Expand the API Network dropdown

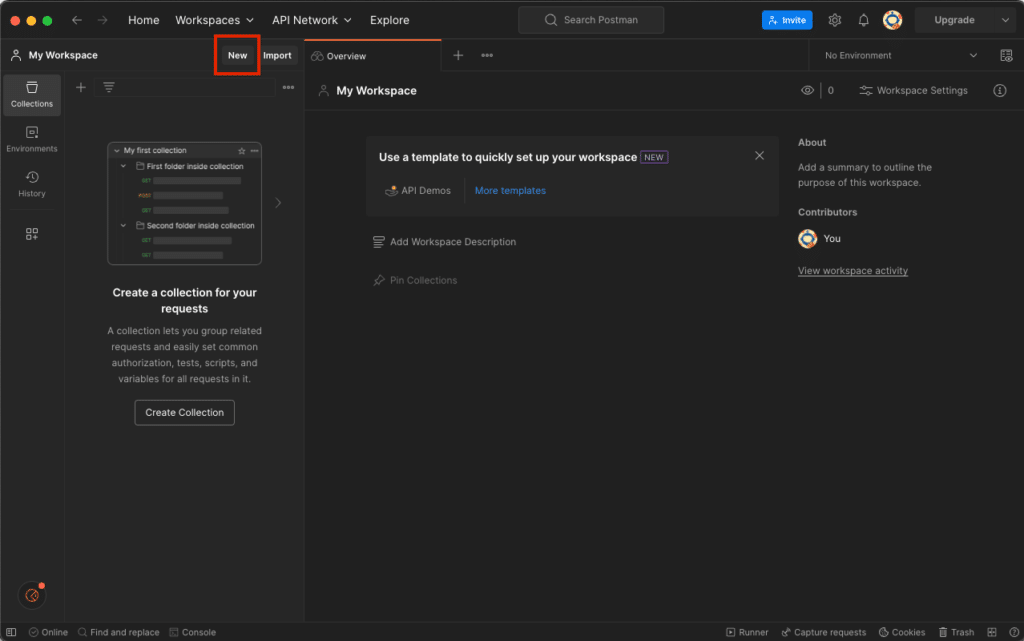[311, 20]
